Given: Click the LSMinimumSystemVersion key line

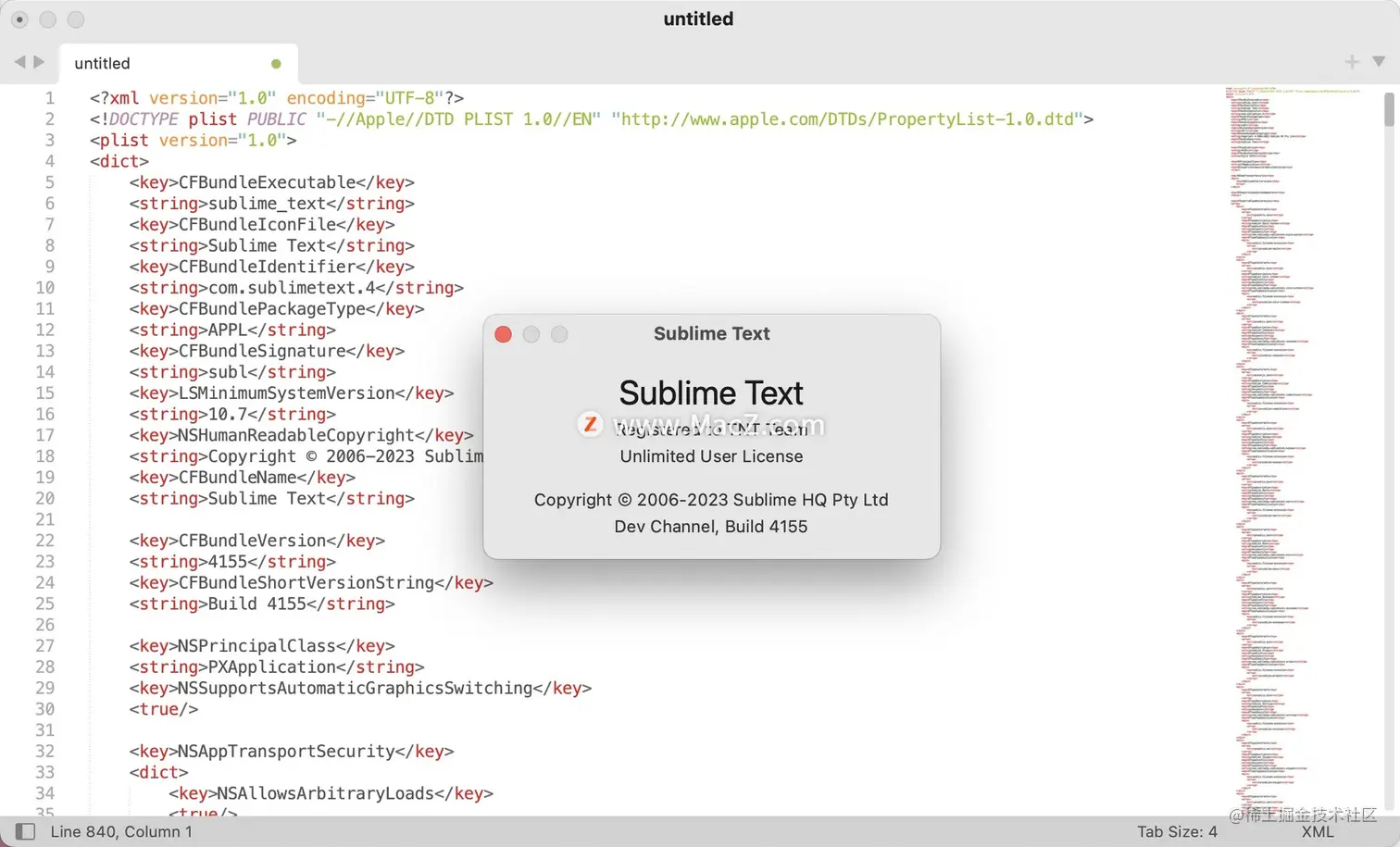Looking at the screenshot, I should (x=292, y=392).
